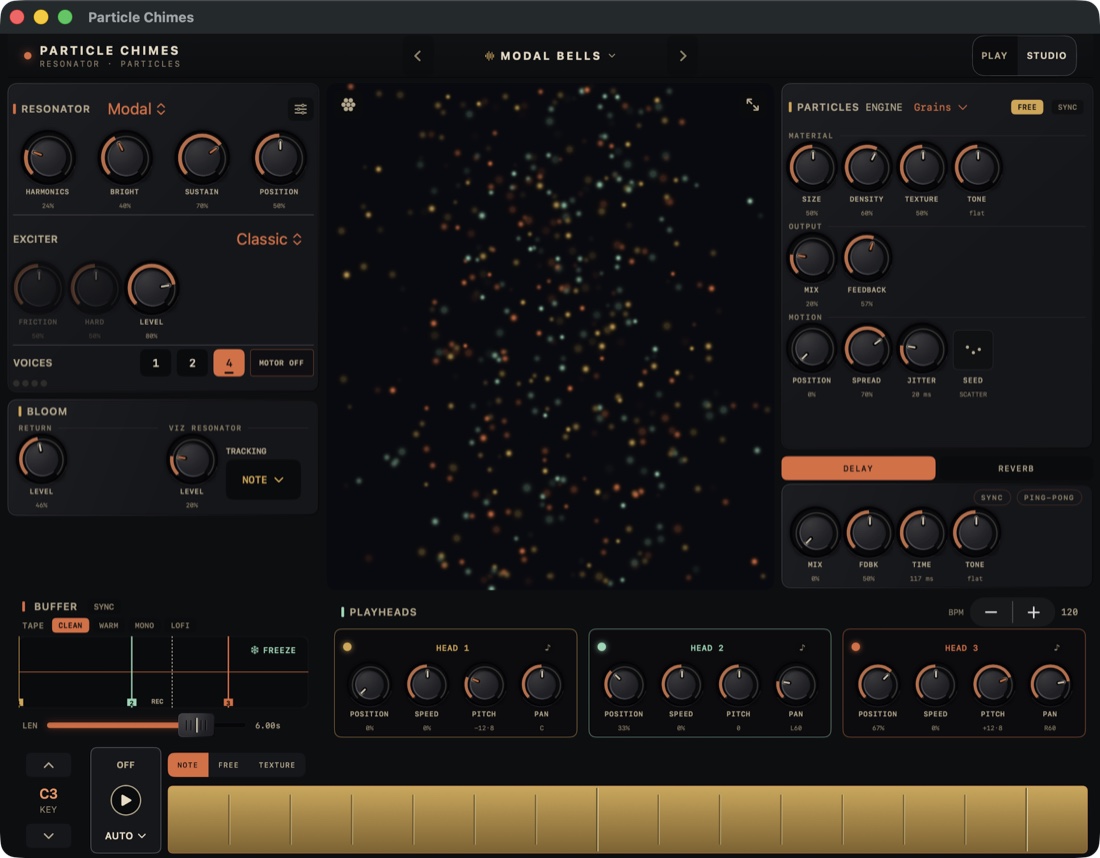The width and height of the screenshot is (1100, 858).
Task: Enable Freeze on the buffer
Action: (273, 650)
